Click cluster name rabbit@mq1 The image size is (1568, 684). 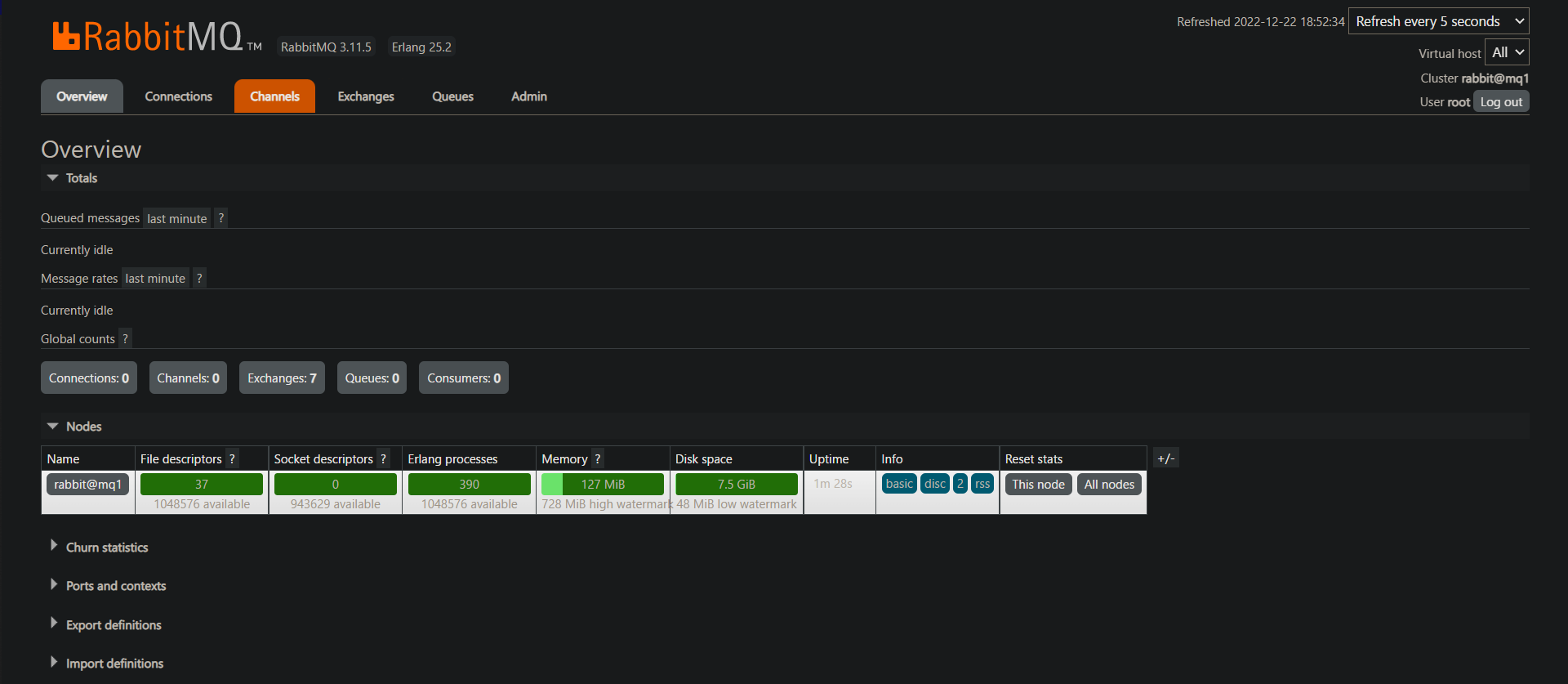(1494, 78)
